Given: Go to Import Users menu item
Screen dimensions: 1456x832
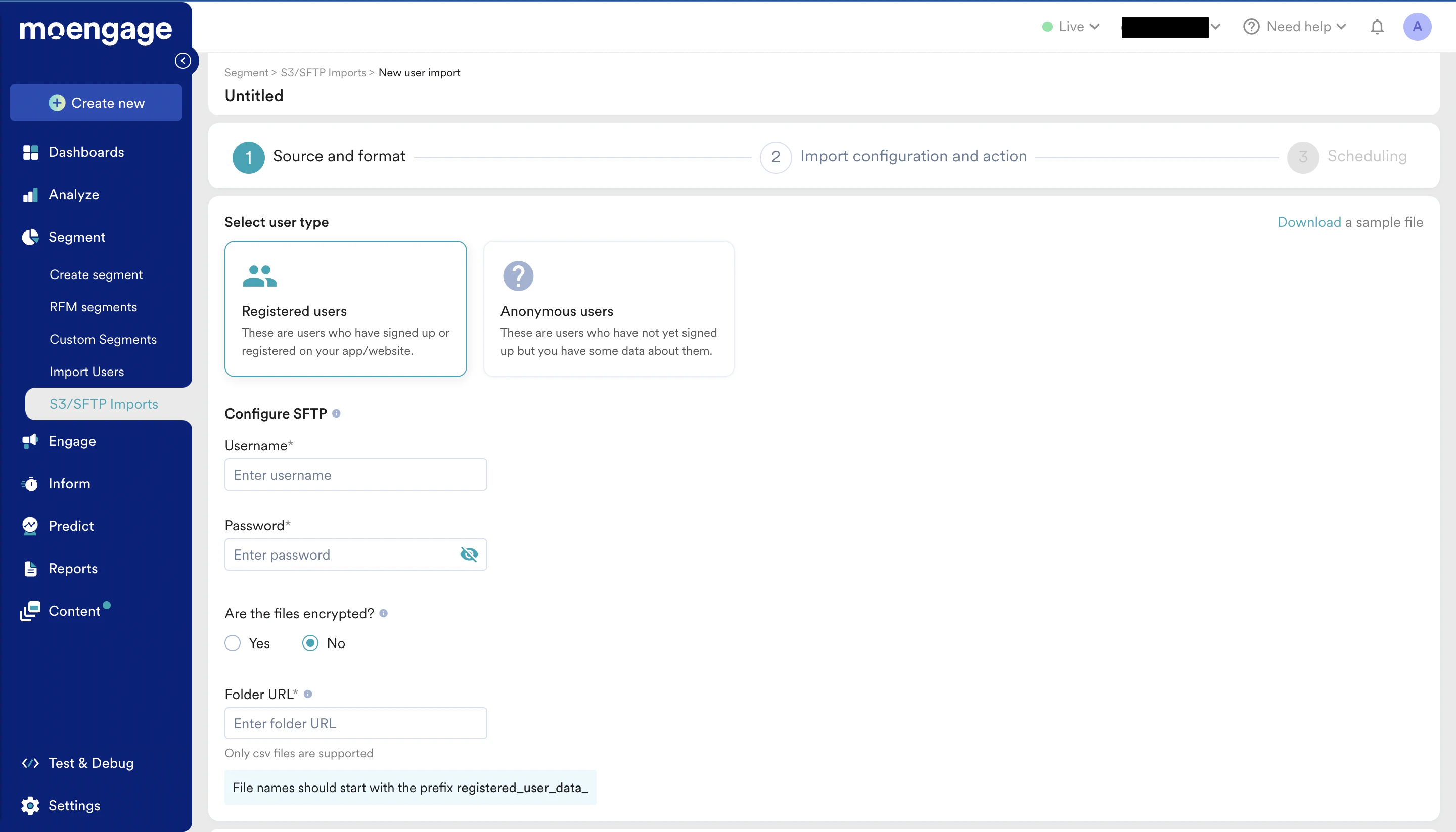Looking at the screenshot, I should pyautogui.click(x=87, y=372).
